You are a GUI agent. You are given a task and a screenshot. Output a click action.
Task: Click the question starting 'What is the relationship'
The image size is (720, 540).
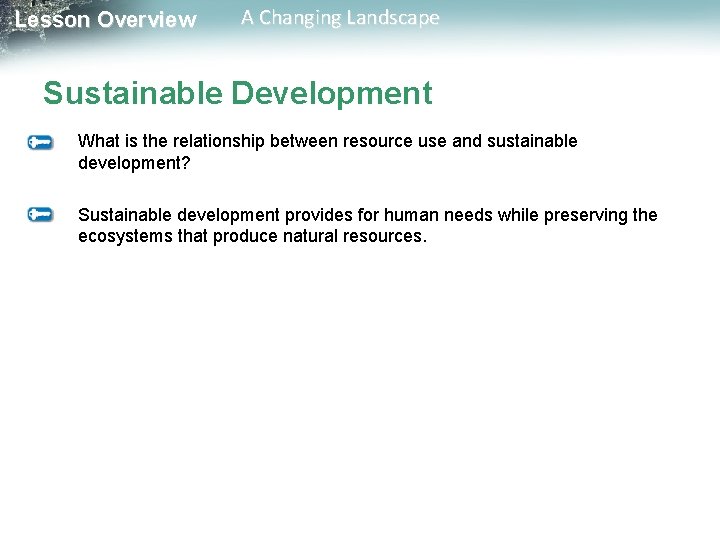point(327,152)
